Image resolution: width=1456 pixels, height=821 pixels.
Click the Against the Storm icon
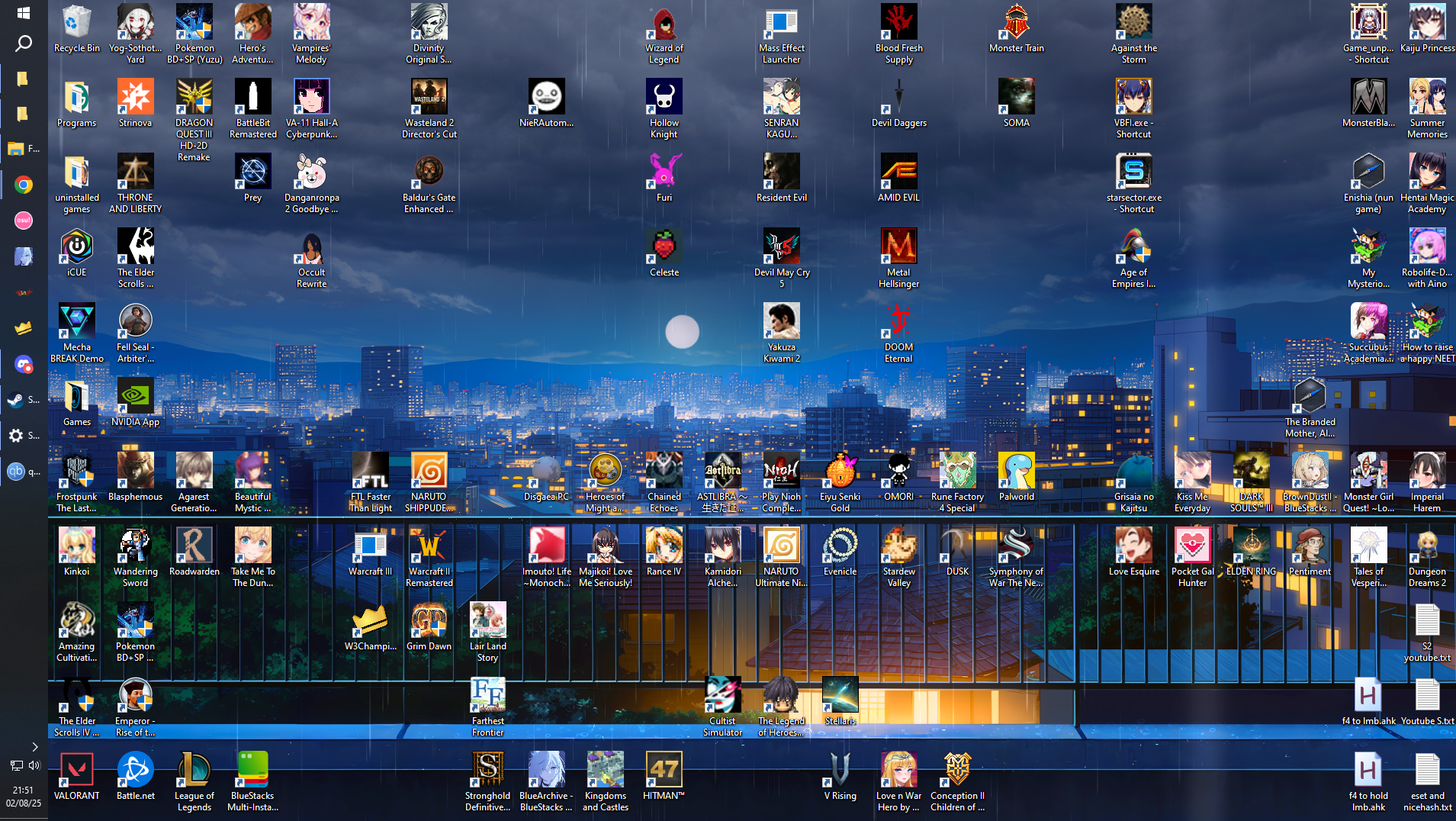click(1133, 34)
